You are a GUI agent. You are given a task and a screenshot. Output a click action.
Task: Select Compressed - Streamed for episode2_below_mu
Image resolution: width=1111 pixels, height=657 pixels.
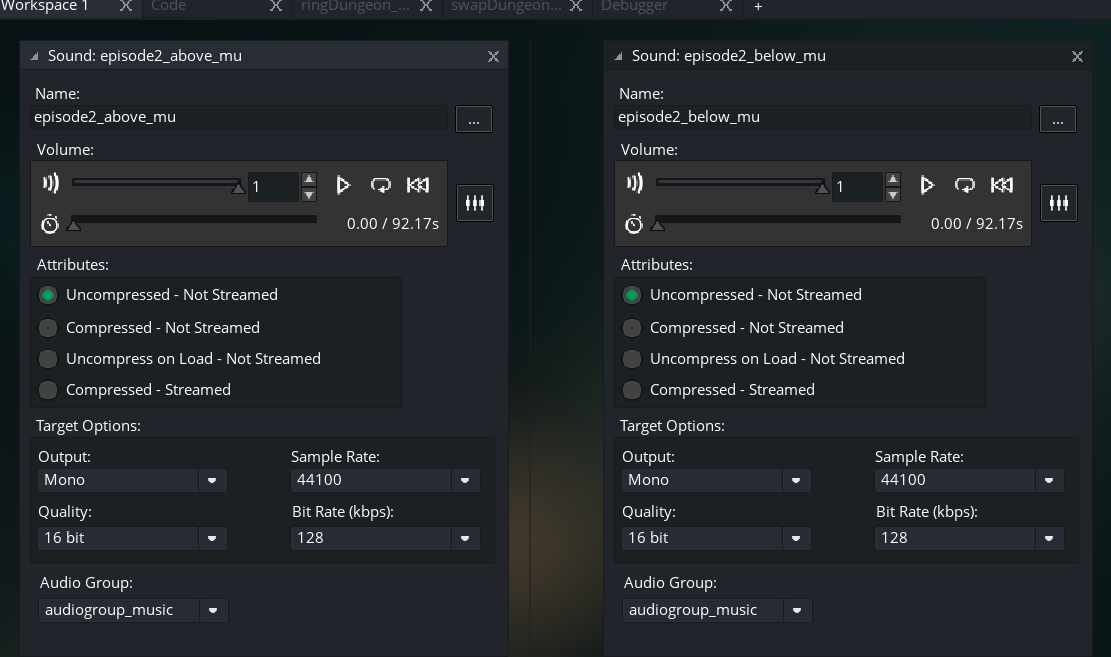(631, 390)
